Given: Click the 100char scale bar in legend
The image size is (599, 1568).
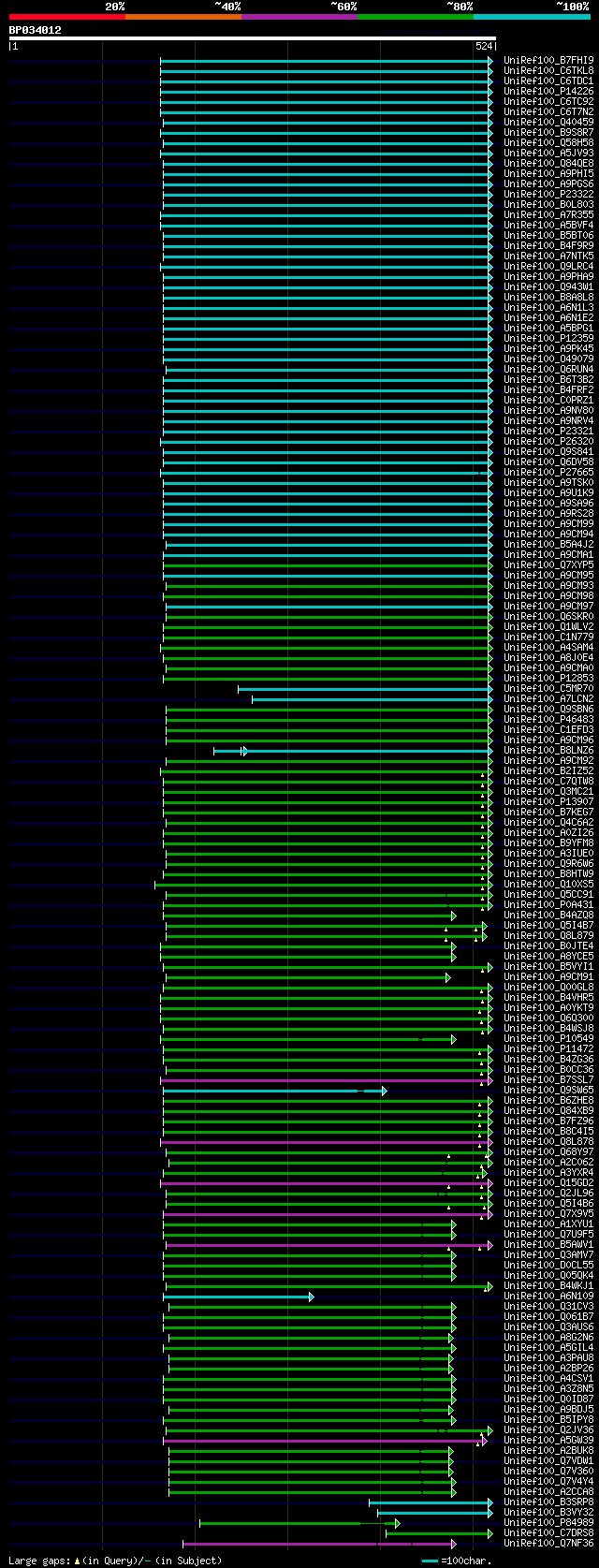Looking at the screenshot, I should coord(431,1561).
